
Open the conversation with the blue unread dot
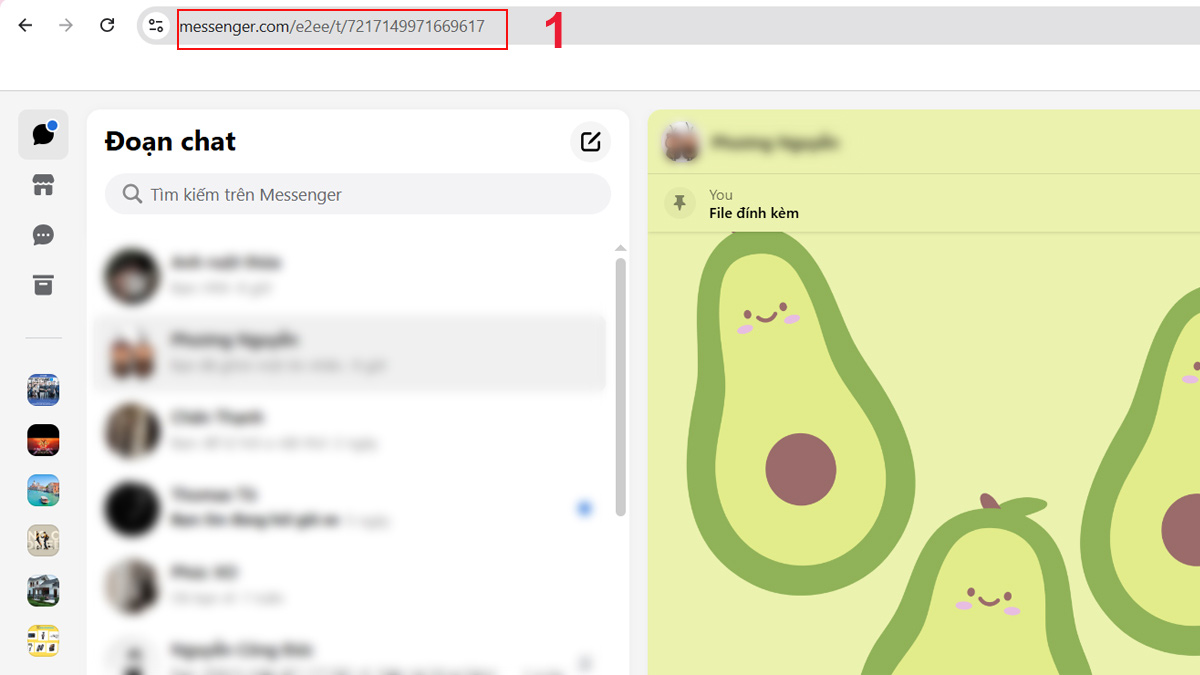(350, 508)
